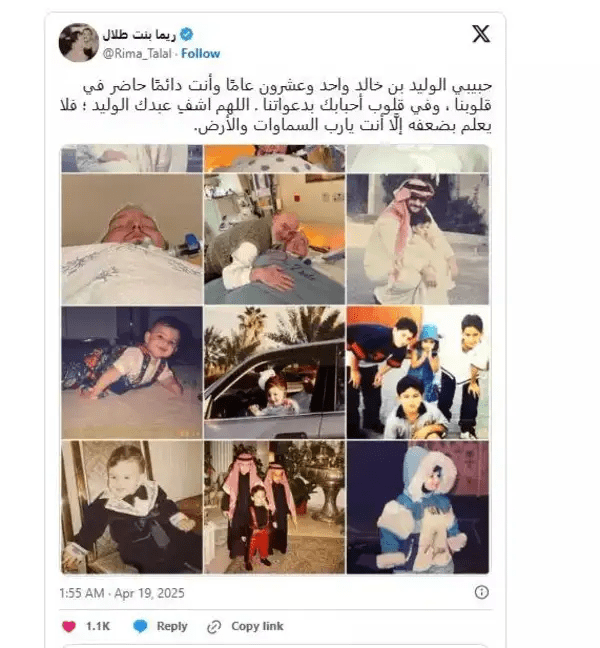Image resolution: width=600 pixels, height=648 pixels.
Task: Open the 1:55 AM Apr 19, 2025 timestamp
Action: (122, 593)
